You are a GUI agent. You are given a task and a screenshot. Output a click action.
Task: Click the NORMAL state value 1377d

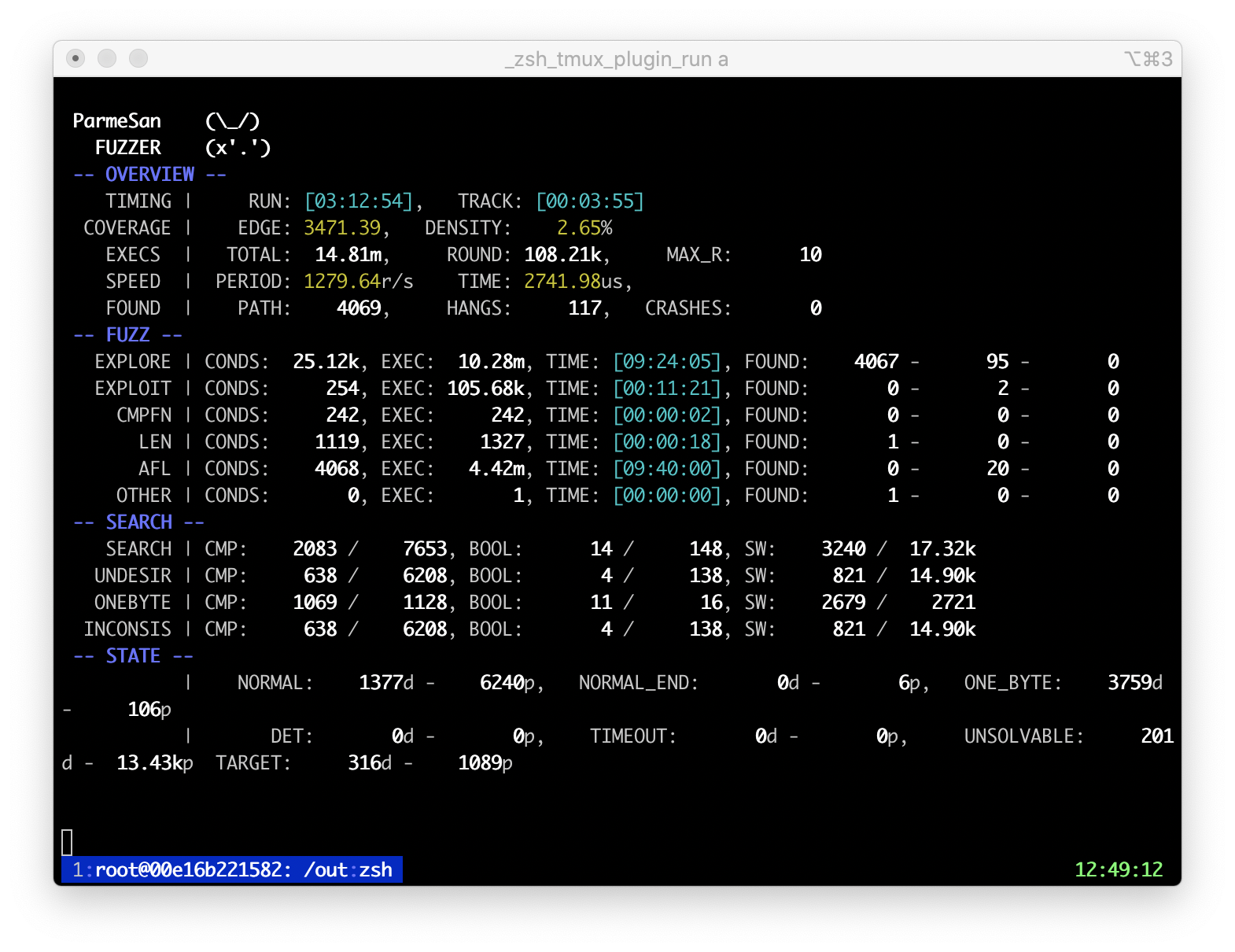tap(386, 683)
